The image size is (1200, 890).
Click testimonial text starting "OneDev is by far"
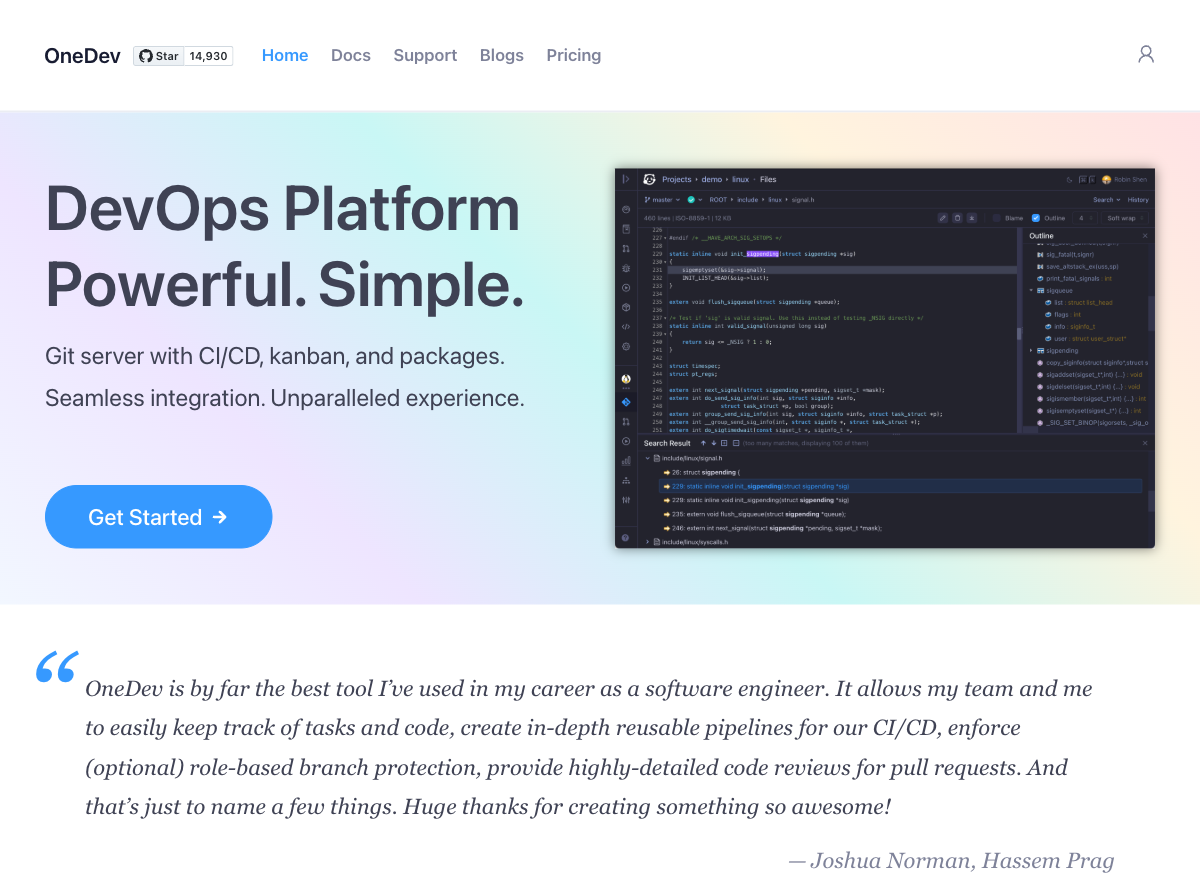[588, 747]
